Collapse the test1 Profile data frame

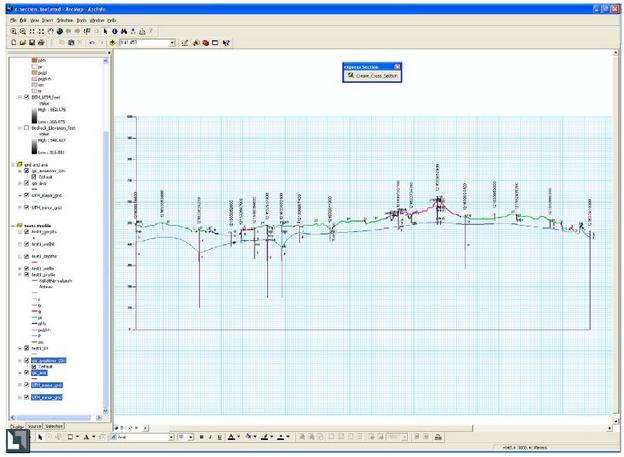pos(13,226)
